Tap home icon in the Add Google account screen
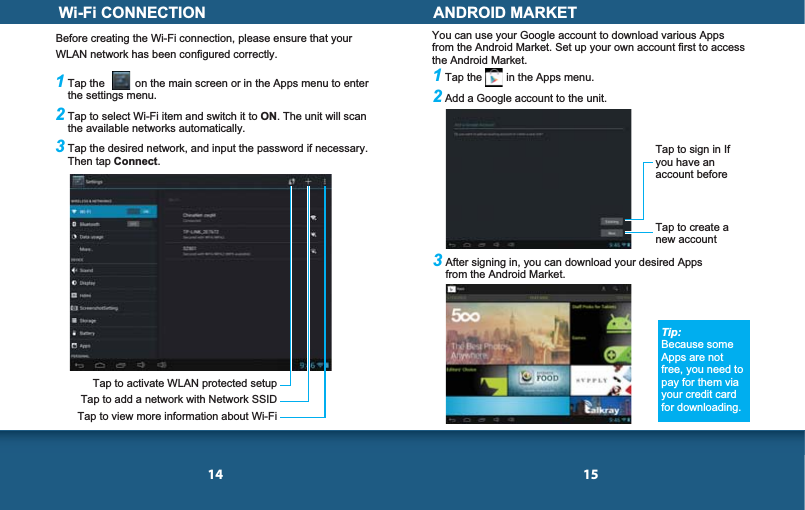This screenshot has width=805, height=510. tap(467, 245)
